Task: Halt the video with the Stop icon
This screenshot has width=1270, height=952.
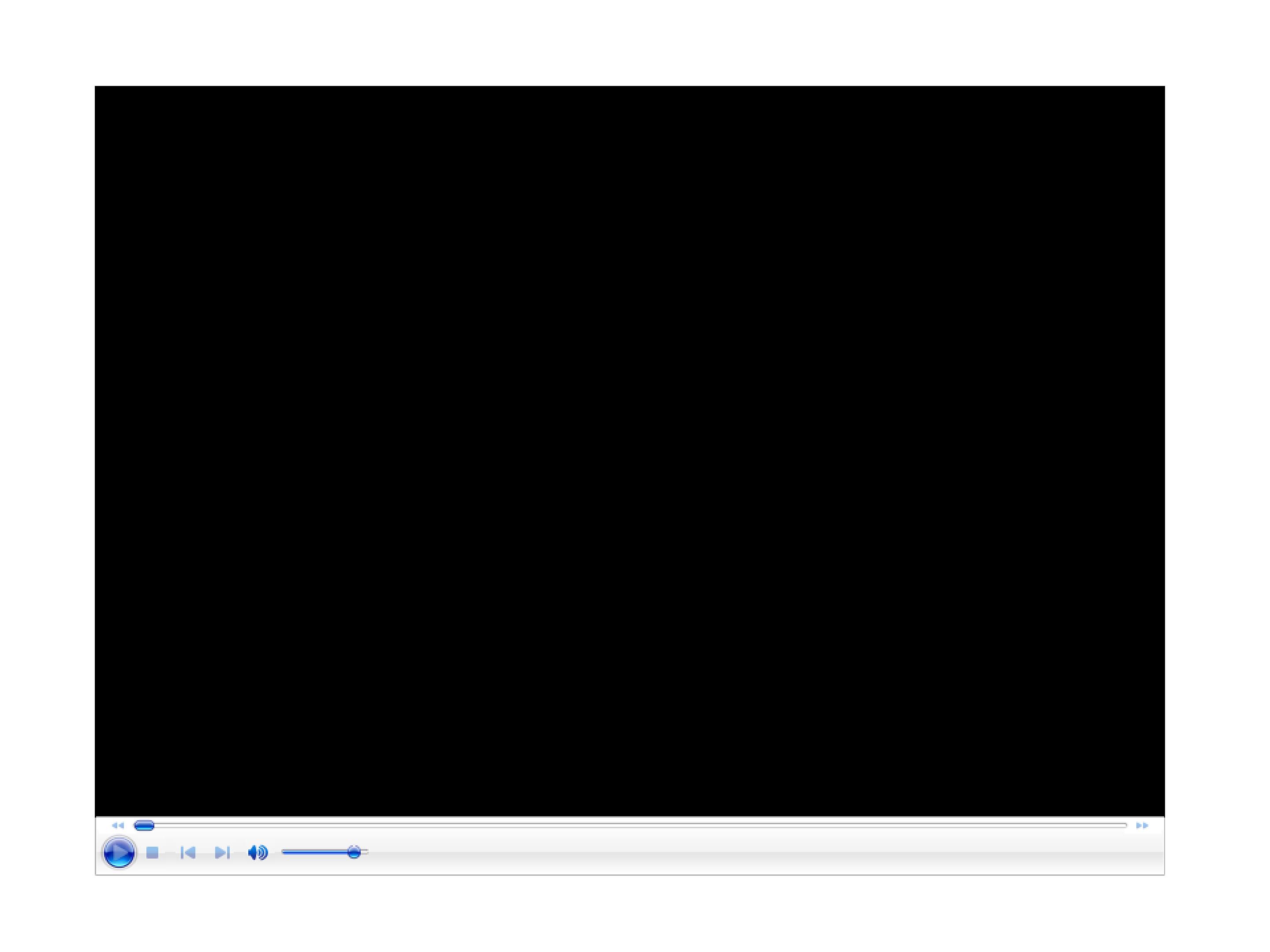Action: (152, 853)
